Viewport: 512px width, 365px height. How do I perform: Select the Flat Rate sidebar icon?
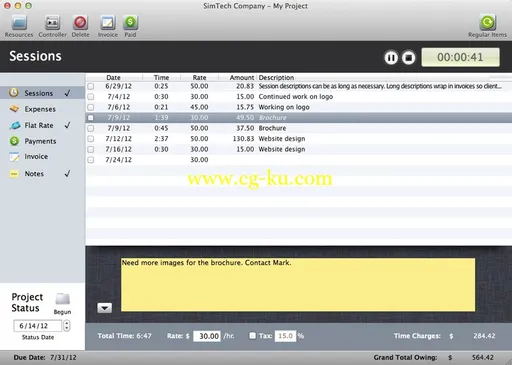15,125
